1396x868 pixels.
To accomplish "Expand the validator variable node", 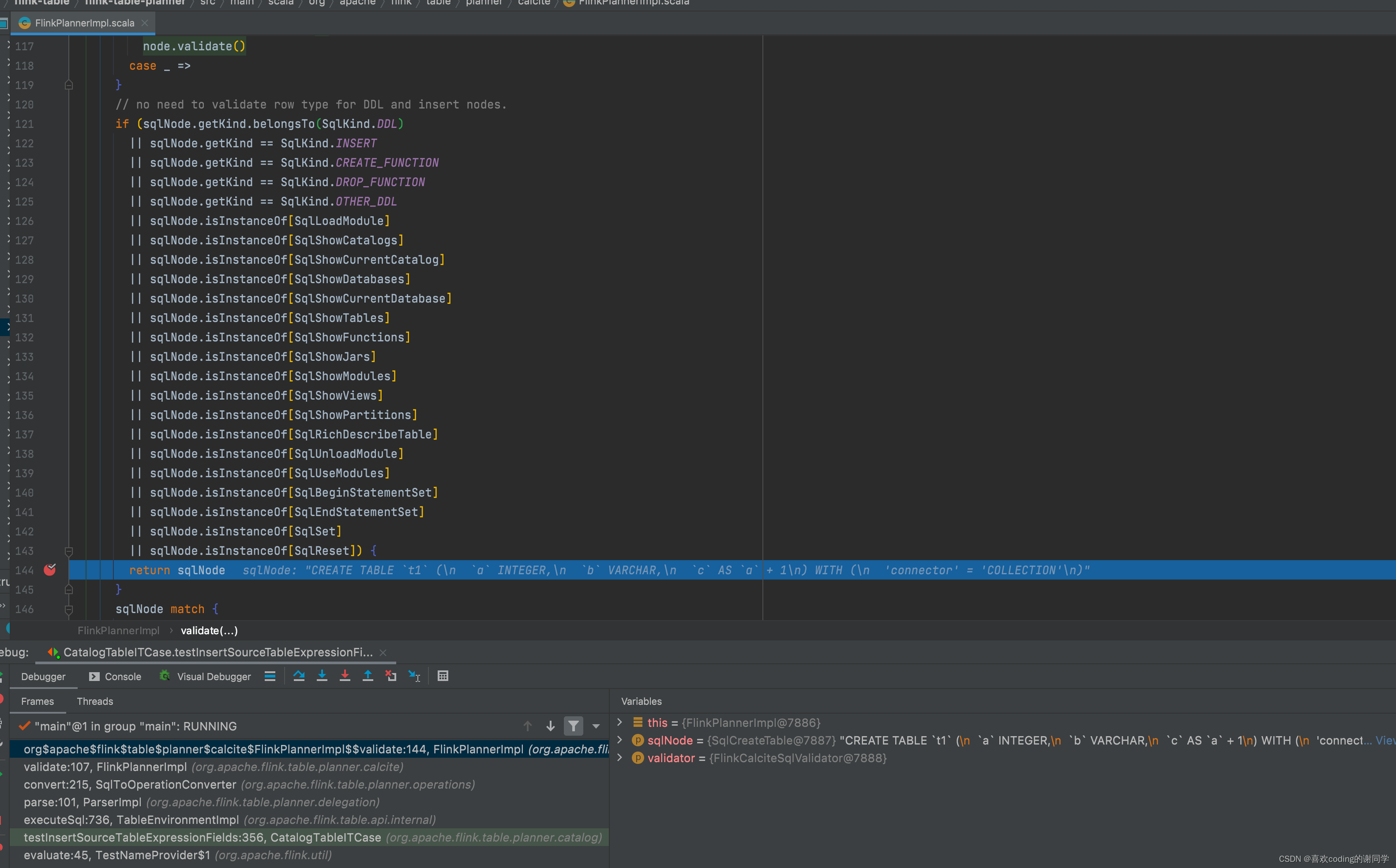I will tap(619, 758).
